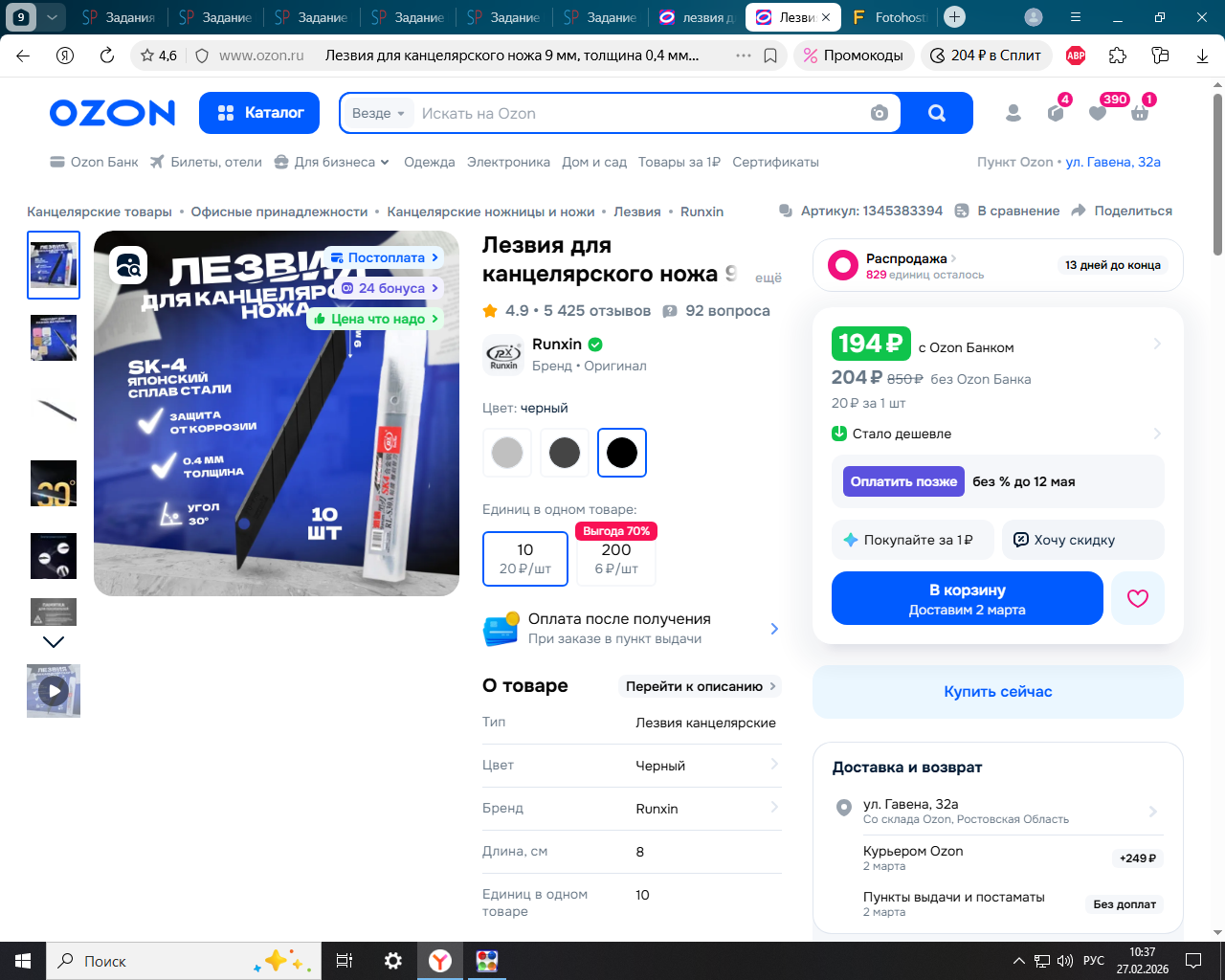This screenshot has width=1225, height=980.
Task: Open the ABP ad blocker extension
Action: [x=1076, y=56]
